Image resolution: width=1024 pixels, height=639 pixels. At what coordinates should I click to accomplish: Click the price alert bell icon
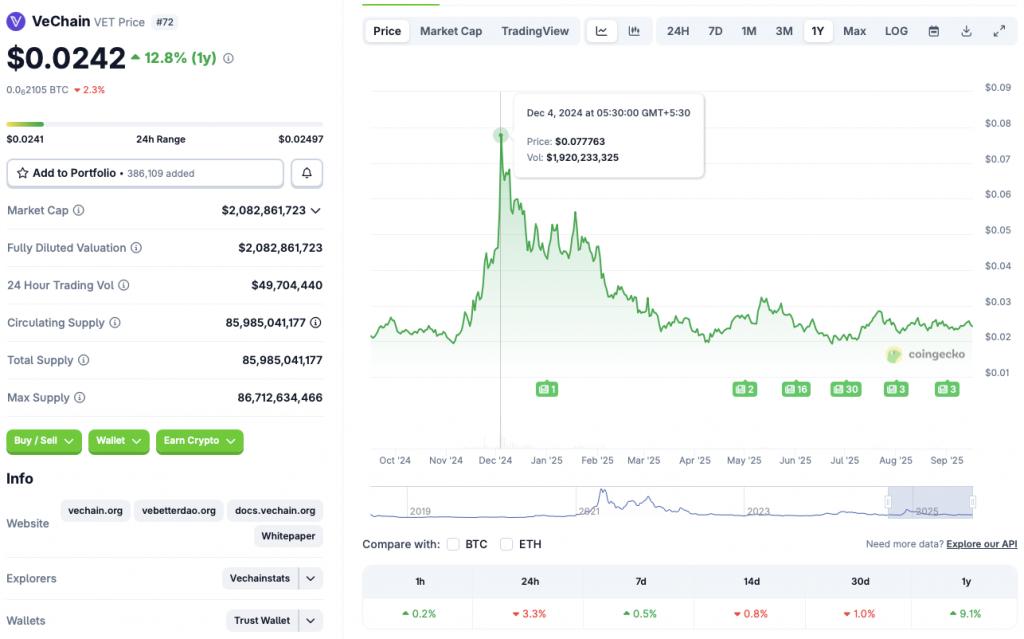pyautogui.click(x=307, y=173)
